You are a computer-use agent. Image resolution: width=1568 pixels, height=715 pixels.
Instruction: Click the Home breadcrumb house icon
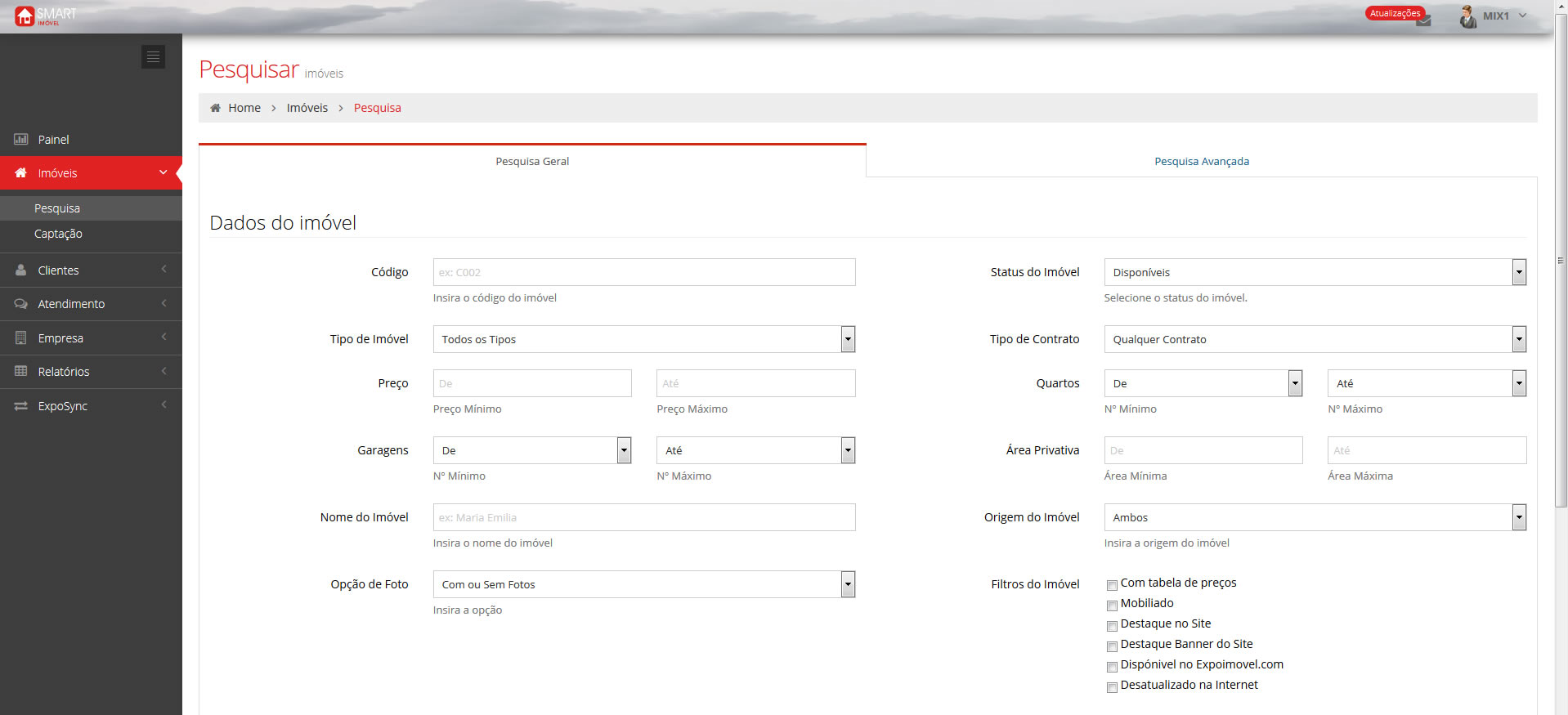coord(216,108)
